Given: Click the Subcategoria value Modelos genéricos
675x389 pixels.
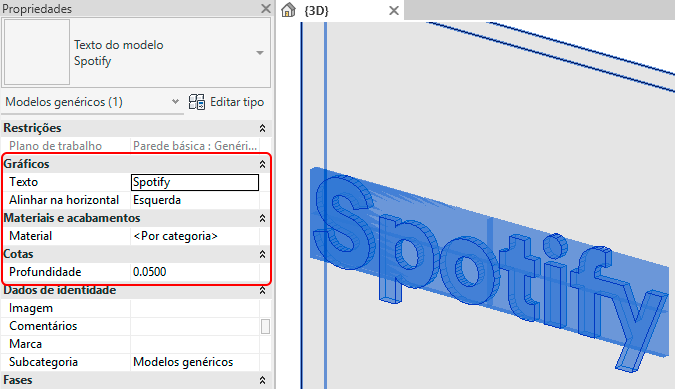Looking at the screenshot, I should point(195,362).
